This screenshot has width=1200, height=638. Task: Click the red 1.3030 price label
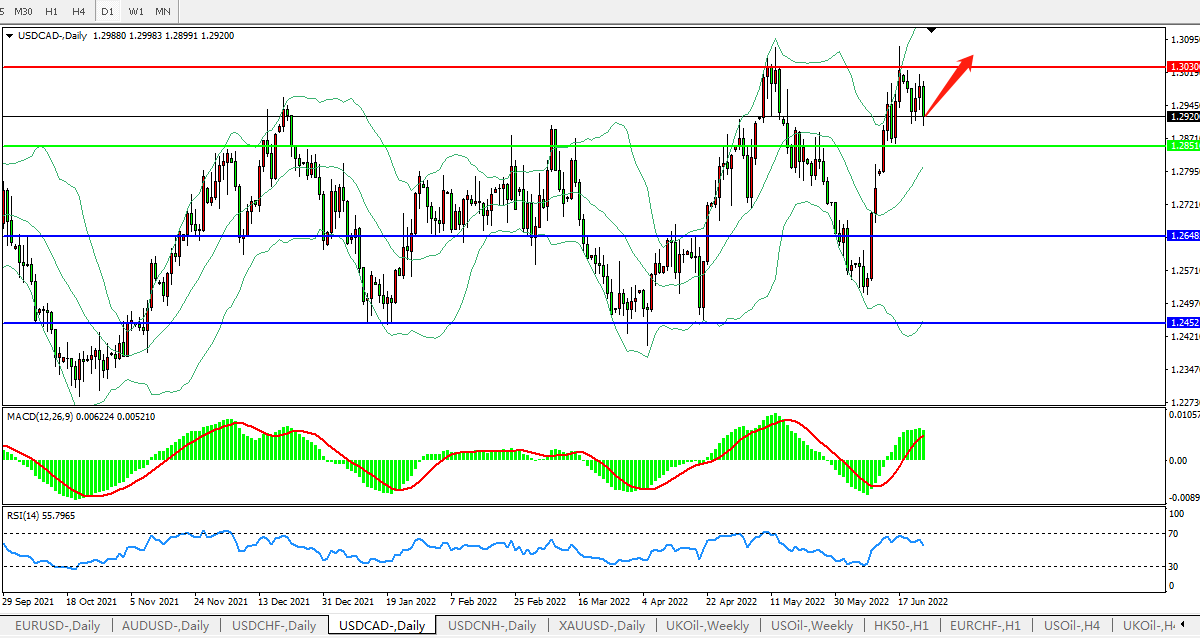(1183, 66)
